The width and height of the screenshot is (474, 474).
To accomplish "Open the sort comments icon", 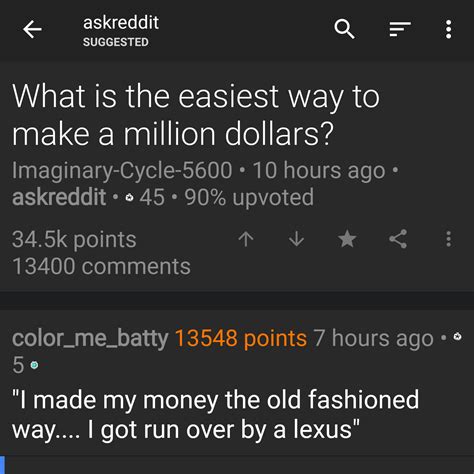I will 400,29.
